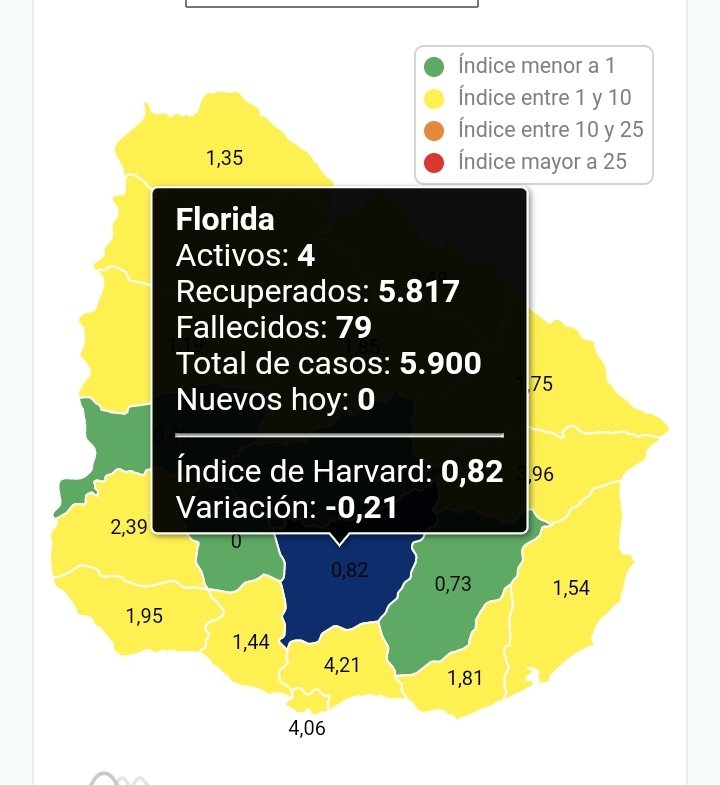
Task: Click the red legend dot for 'Índice mayor a 25'
Action: [x=434, y=160]
